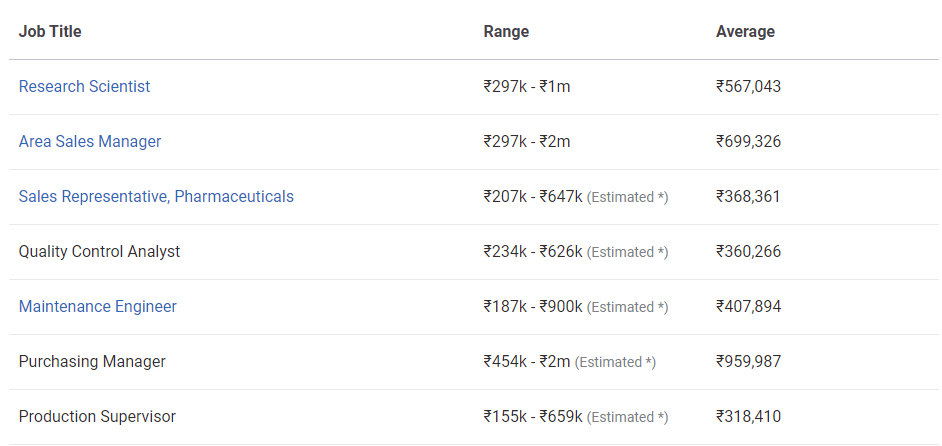Click the Range column header
942x446 pixels.
click(506, 31)
